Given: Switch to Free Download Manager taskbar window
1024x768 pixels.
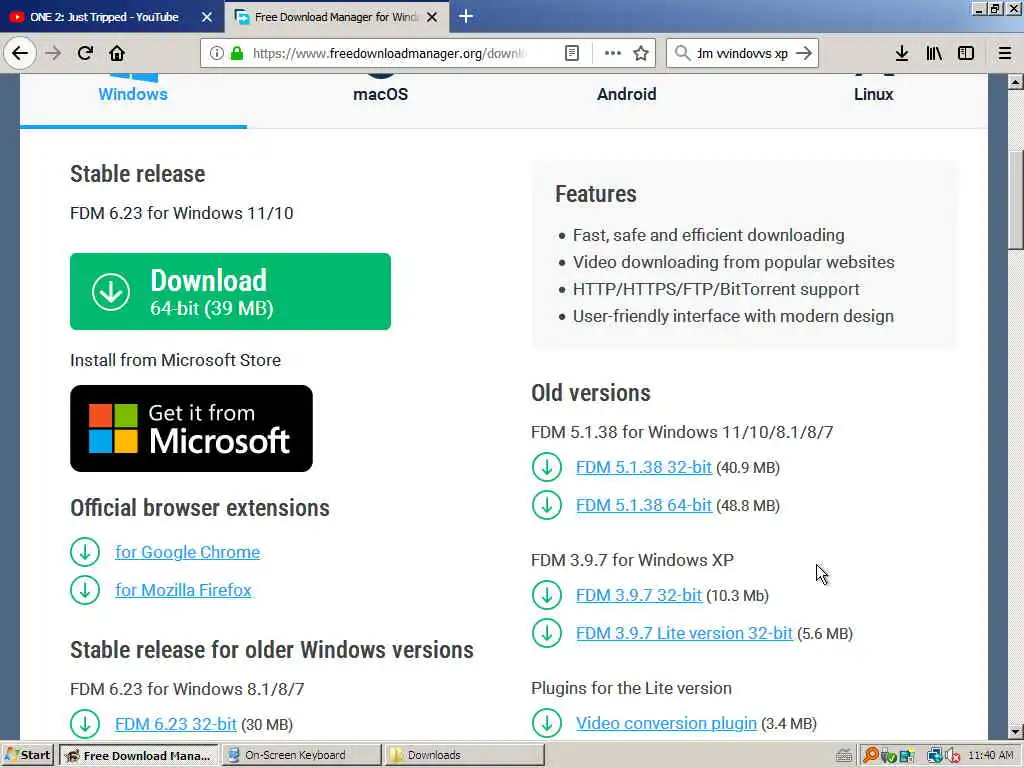Looking at the screenshot, I should click(x=139, y=755).
